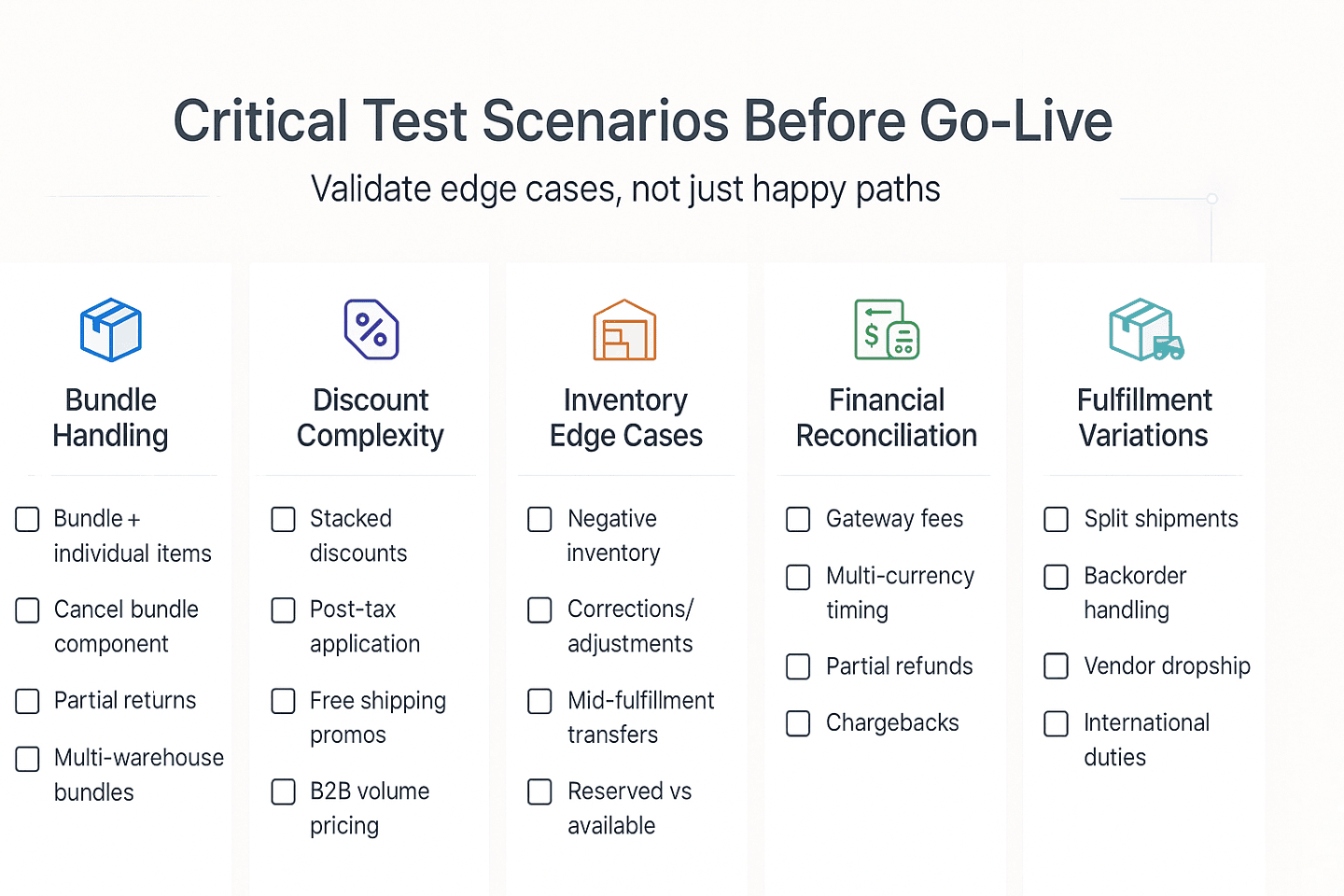The height and width of the screenshot is (896, 1344).
Task: Check the Partial returns checkbox
Action: tap(28, 701)
